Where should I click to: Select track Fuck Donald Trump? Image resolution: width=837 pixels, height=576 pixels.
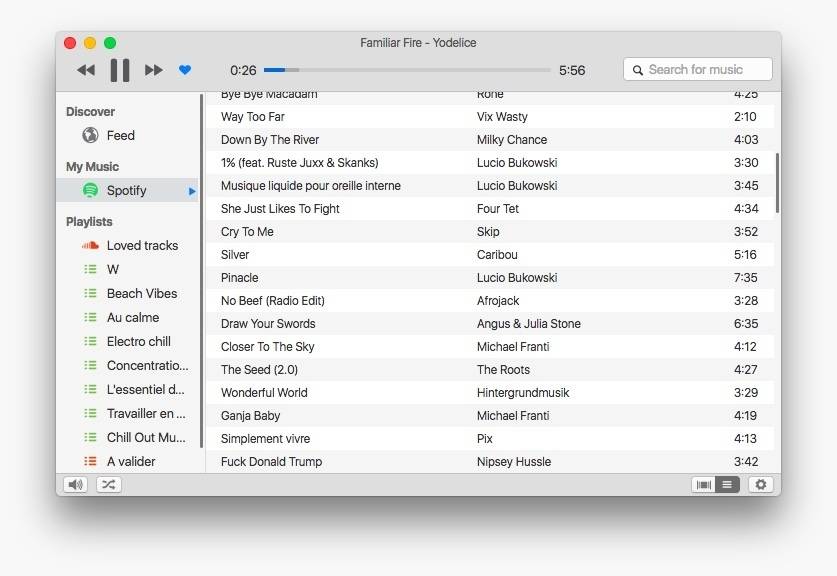[x=490, y=461]
